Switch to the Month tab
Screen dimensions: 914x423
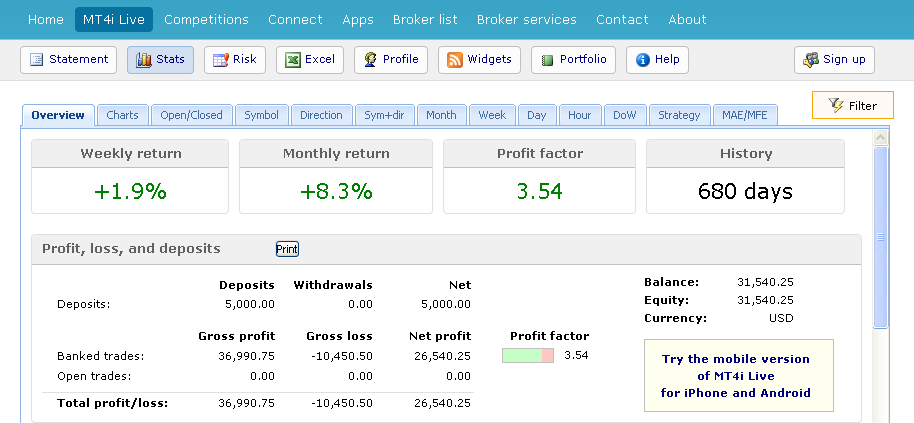[441, 115]
